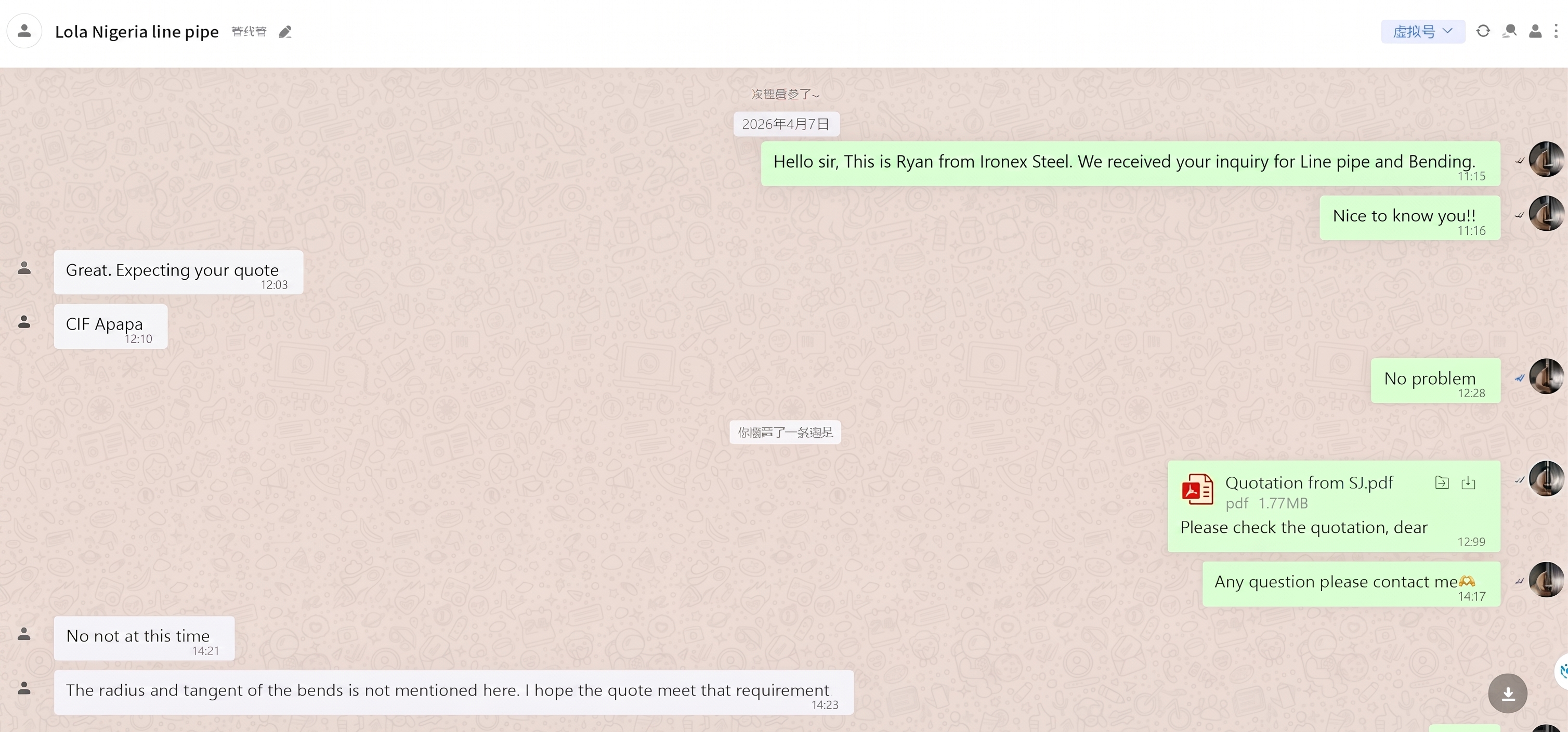Select the radius and tangent of bends message
Viewport: 1568px width, 732px height.
click(453, 692)
